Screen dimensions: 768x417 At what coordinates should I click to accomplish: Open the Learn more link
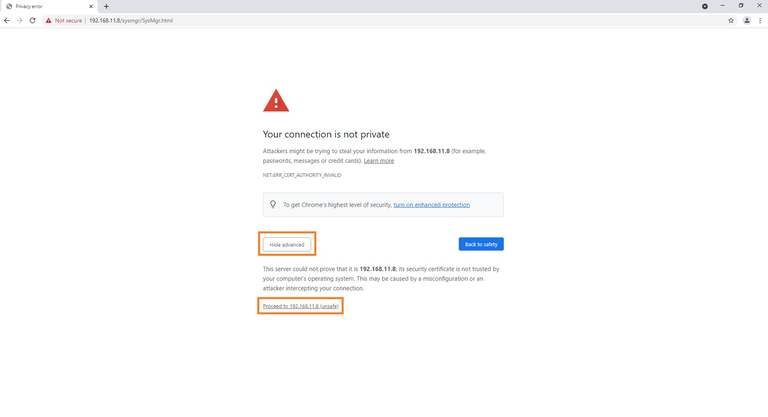pos(379,161)
